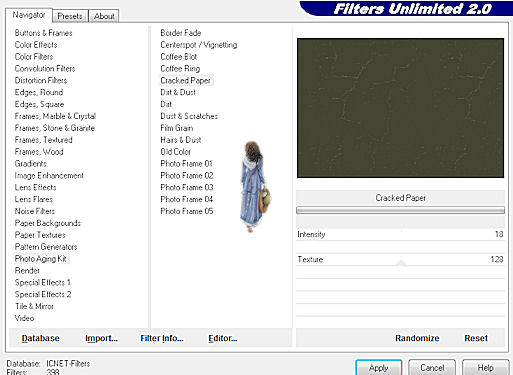This screenshot has height=375, width=513.
Task: Open the Lens Flares category
Action: 34,199
